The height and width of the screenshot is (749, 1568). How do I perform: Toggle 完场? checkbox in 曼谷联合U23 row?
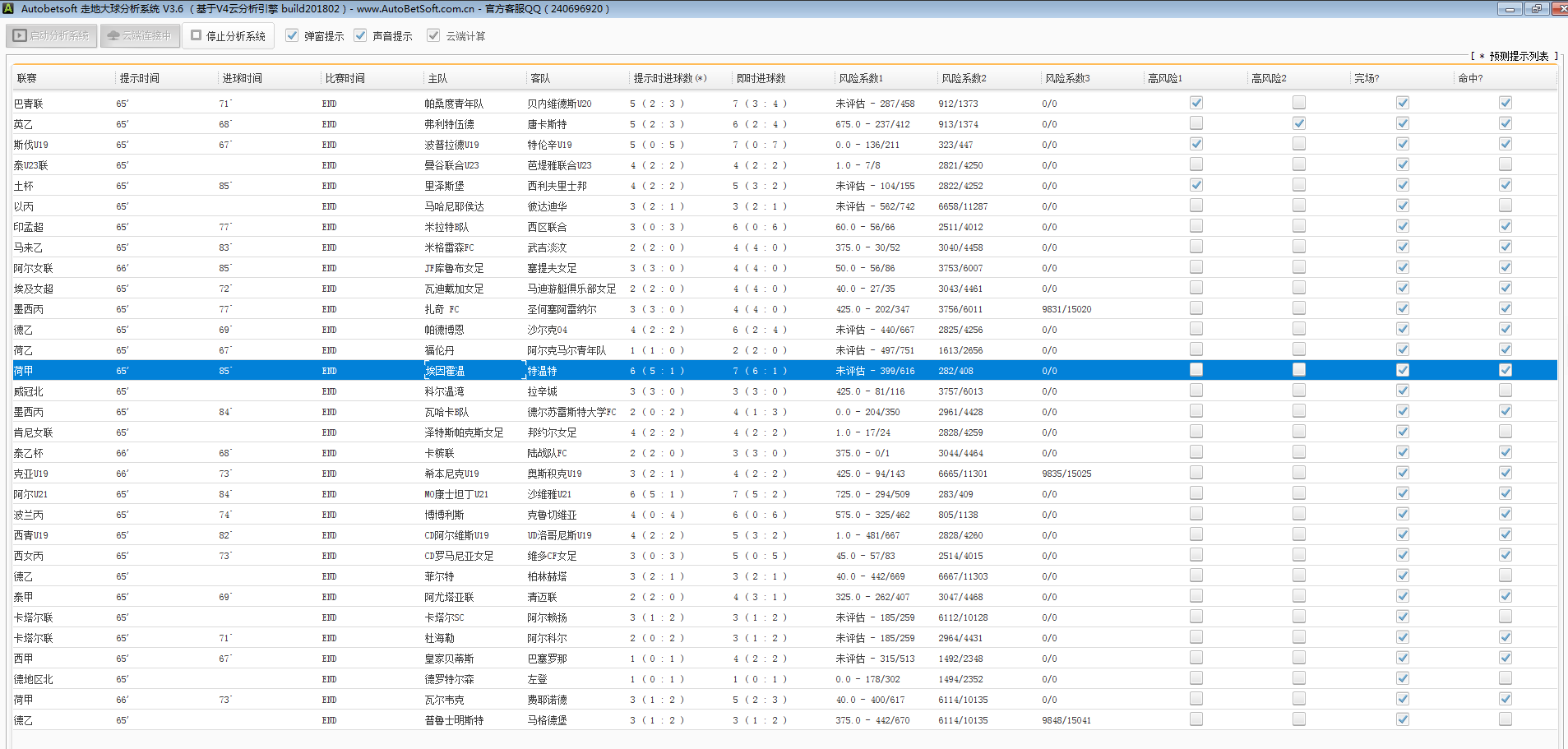click(x=1403, y=164)
